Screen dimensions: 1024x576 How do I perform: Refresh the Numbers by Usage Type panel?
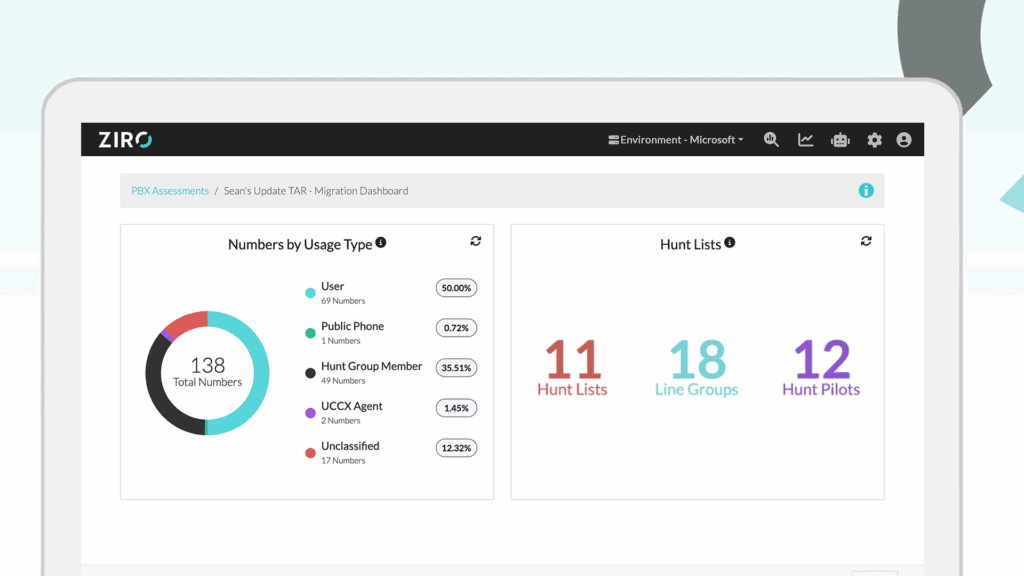point(476,241)
